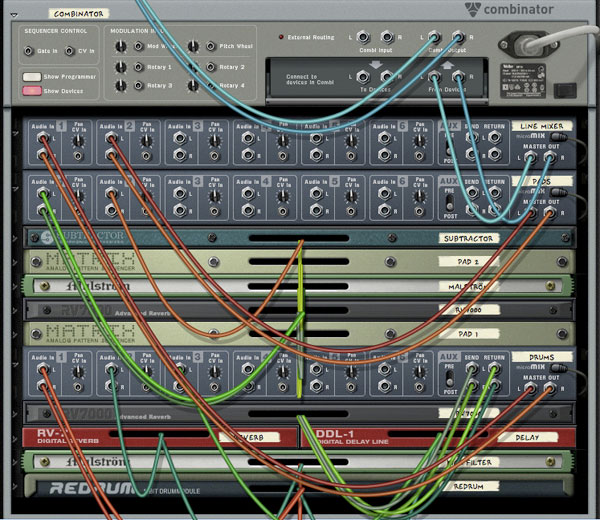Click the Combi Output right jack
Image resolution: width=600 pixels, height=520 pixels.
(x=458, y=37)
